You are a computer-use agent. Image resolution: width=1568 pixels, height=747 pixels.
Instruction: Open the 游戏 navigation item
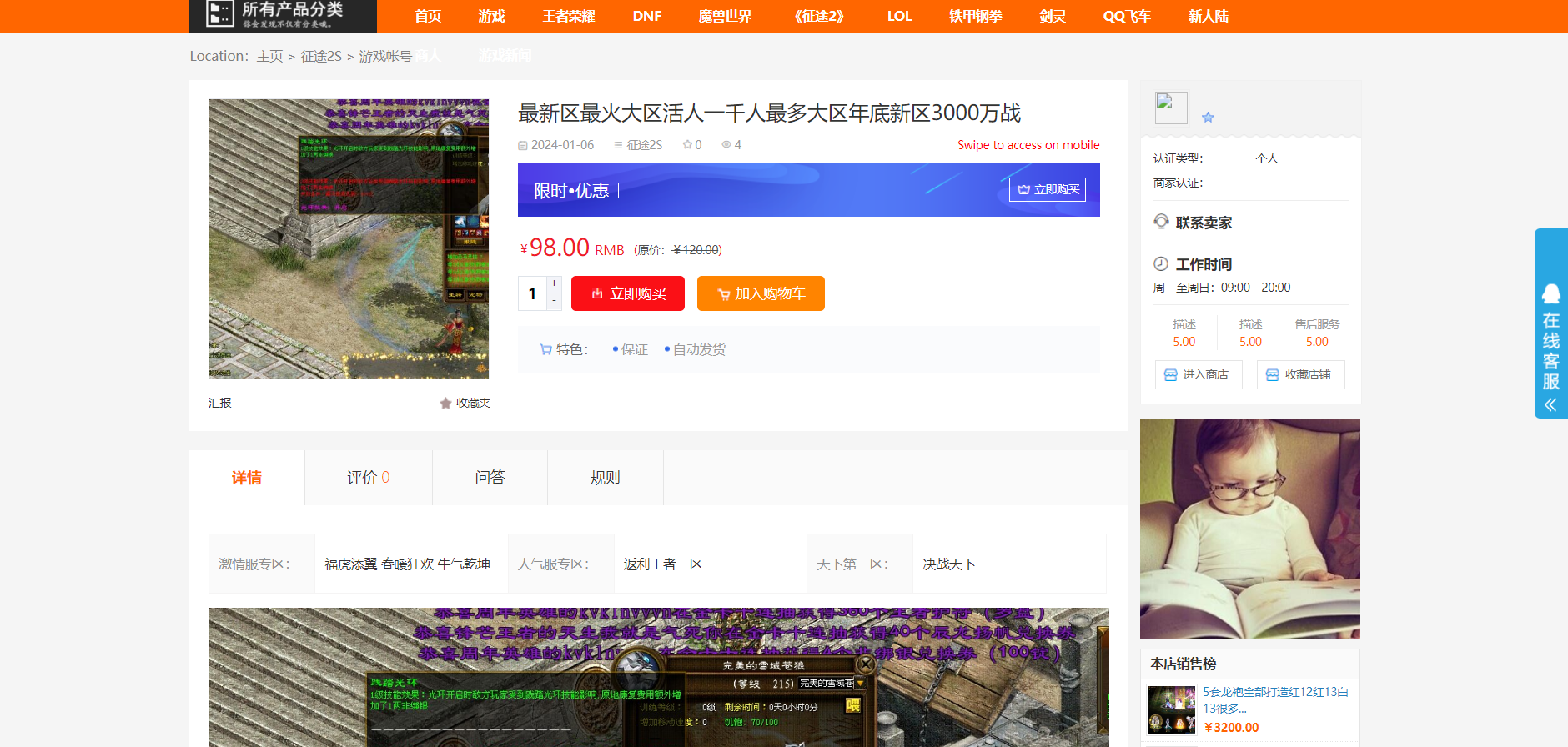(491, 16)
